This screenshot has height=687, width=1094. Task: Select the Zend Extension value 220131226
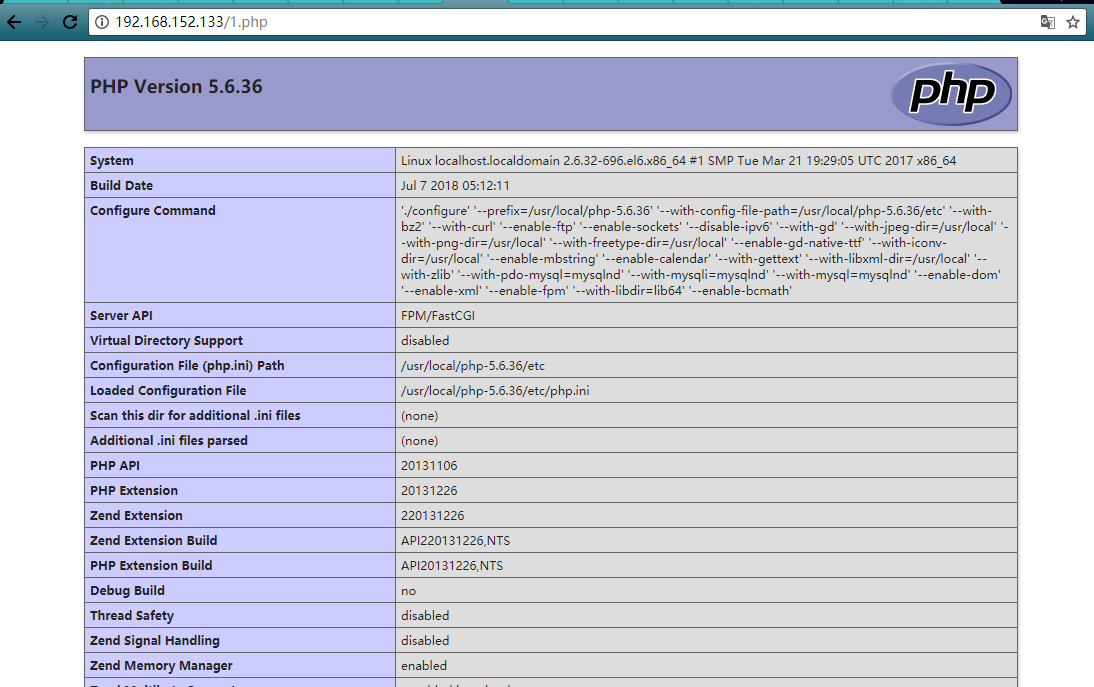coord(433,515)
